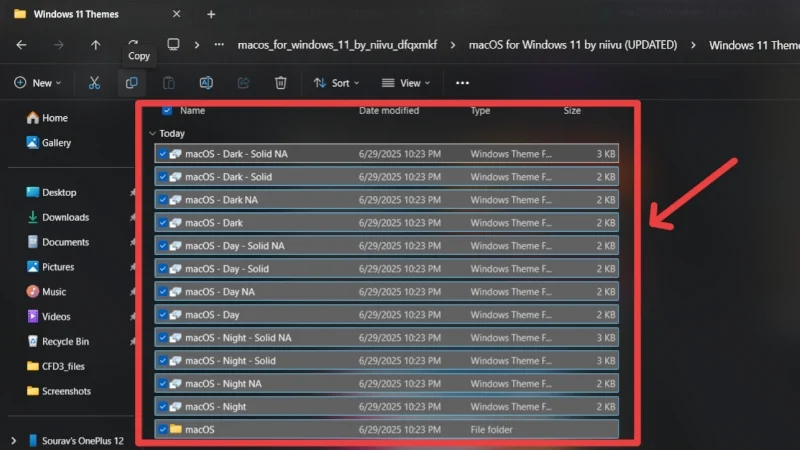Click the Paste clipboard icon
Screen dimensions: 800x450
tap(169, 83)
